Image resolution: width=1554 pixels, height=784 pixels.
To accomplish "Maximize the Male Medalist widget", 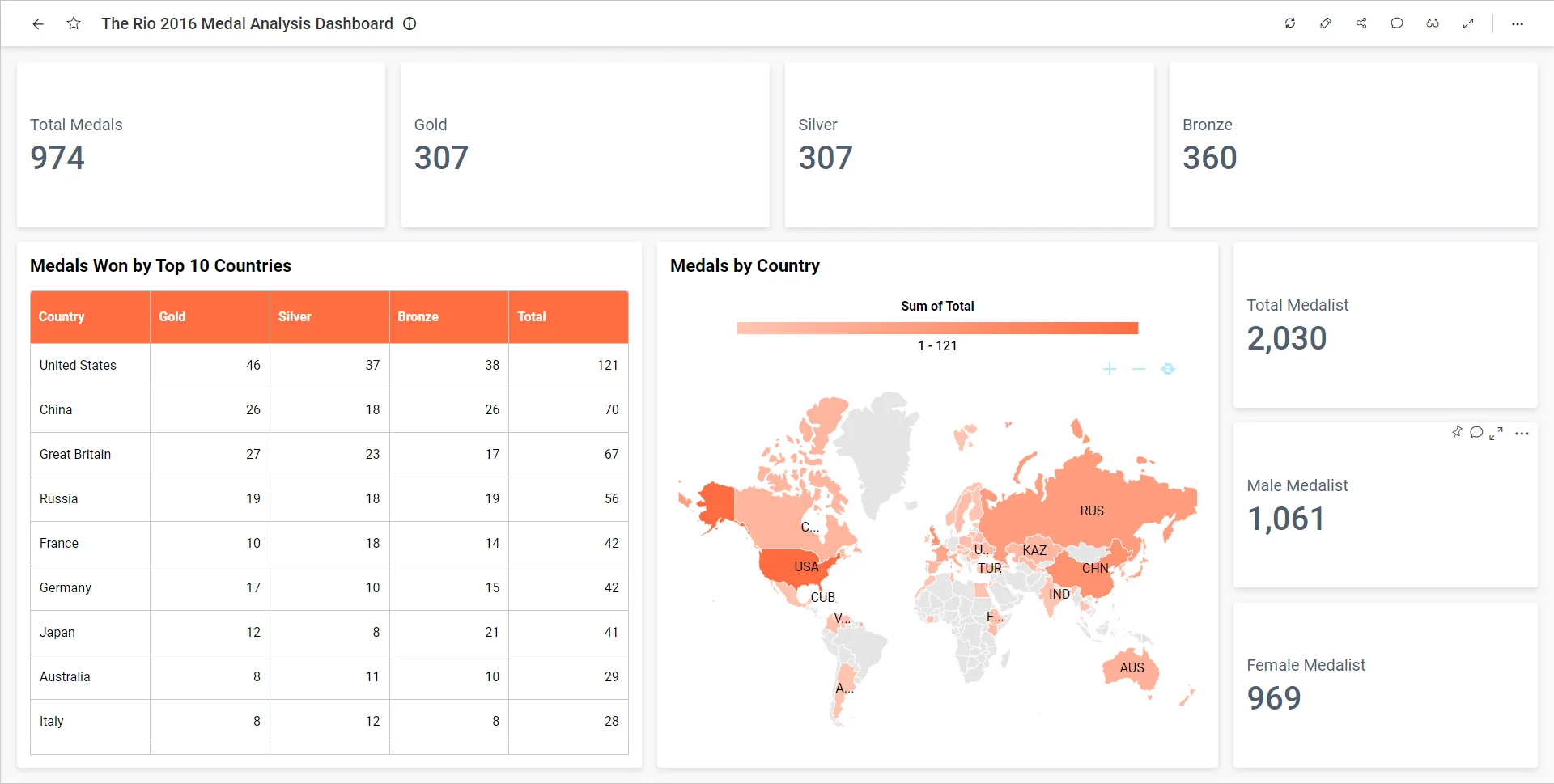I will click(x=1495, y=433).
